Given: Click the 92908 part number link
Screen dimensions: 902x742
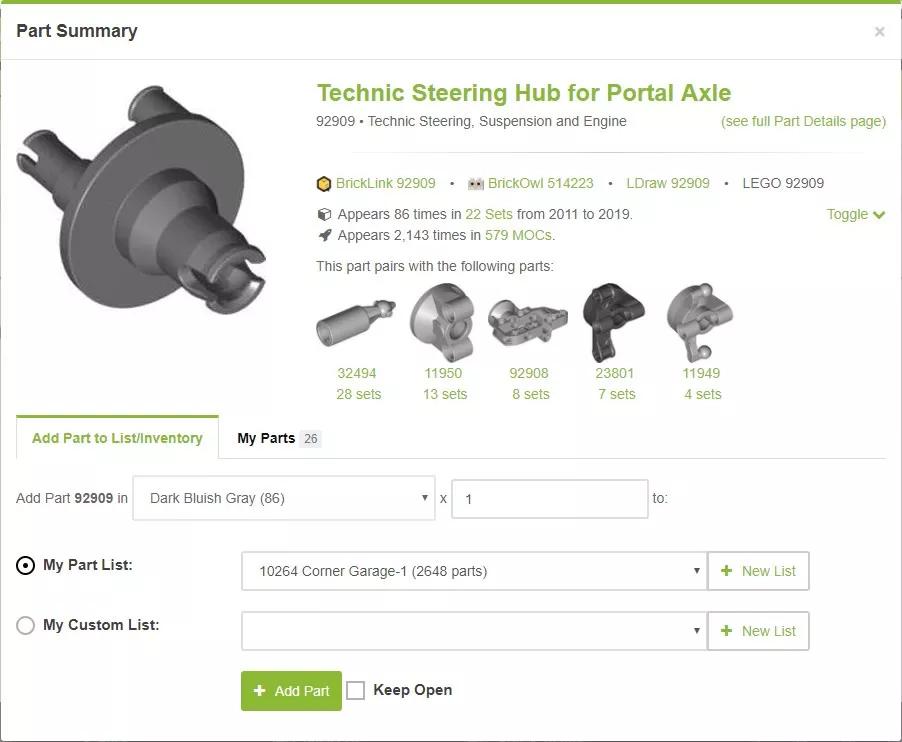Looking at the screenshot, I should click(x=529, y=373).
